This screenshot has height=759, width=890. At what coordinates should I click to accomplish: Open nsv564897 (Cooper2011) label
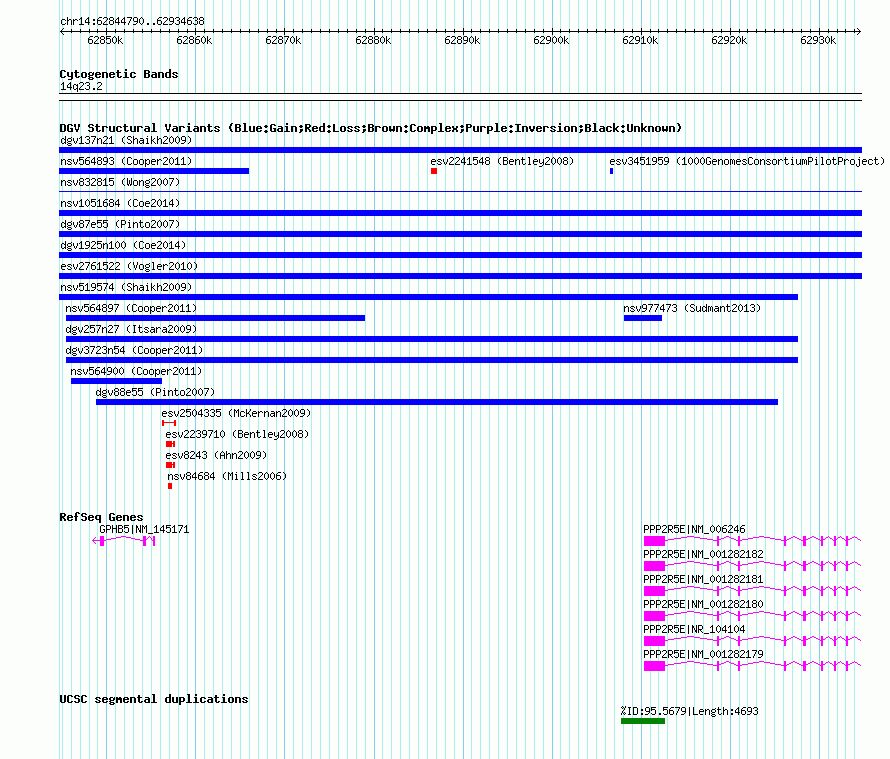pyautogui.click(x=131, y=308)
